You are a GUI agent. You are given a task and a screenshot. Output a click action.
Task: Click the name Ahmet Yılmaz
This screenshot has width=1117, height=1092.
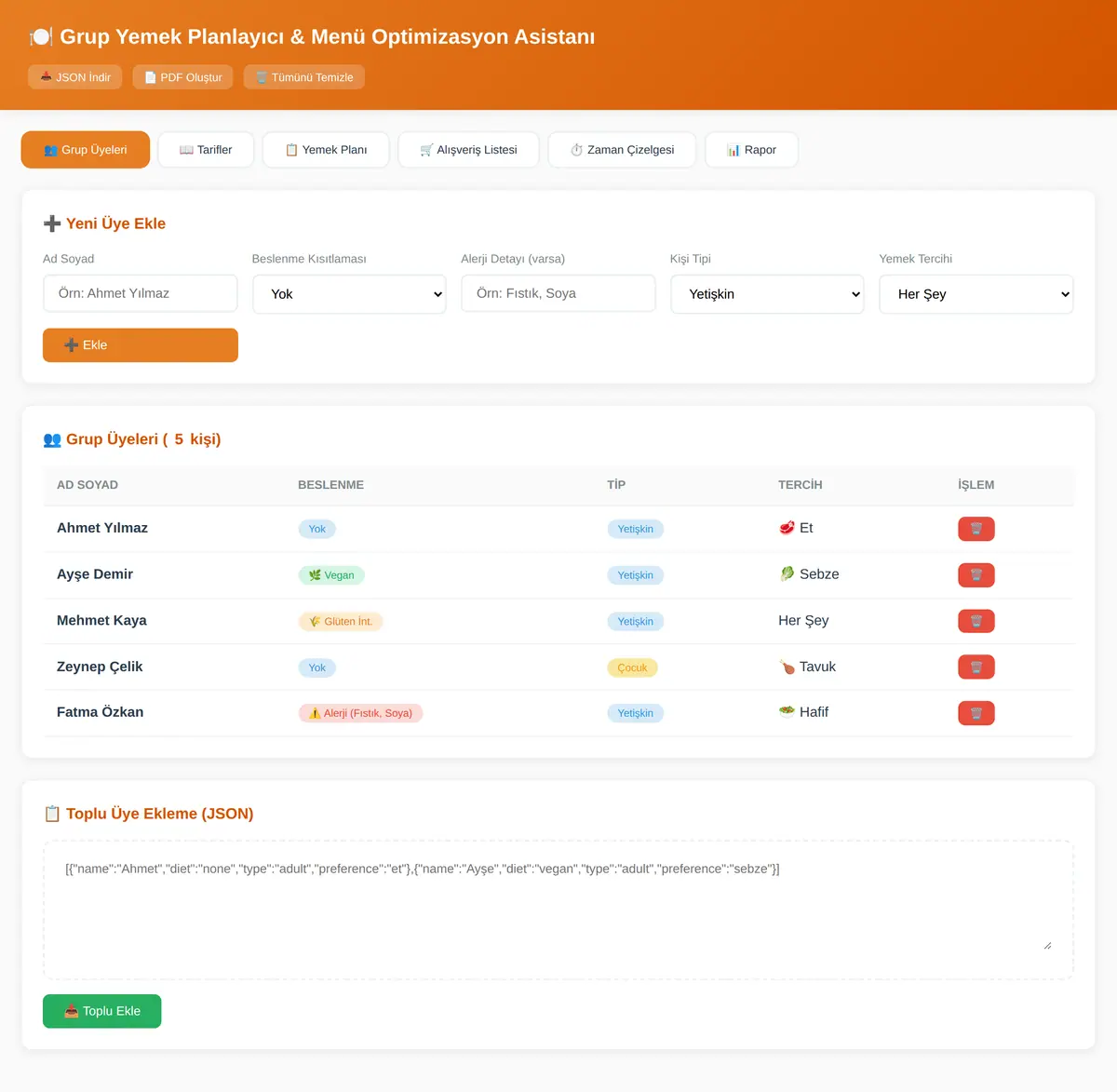102,528
